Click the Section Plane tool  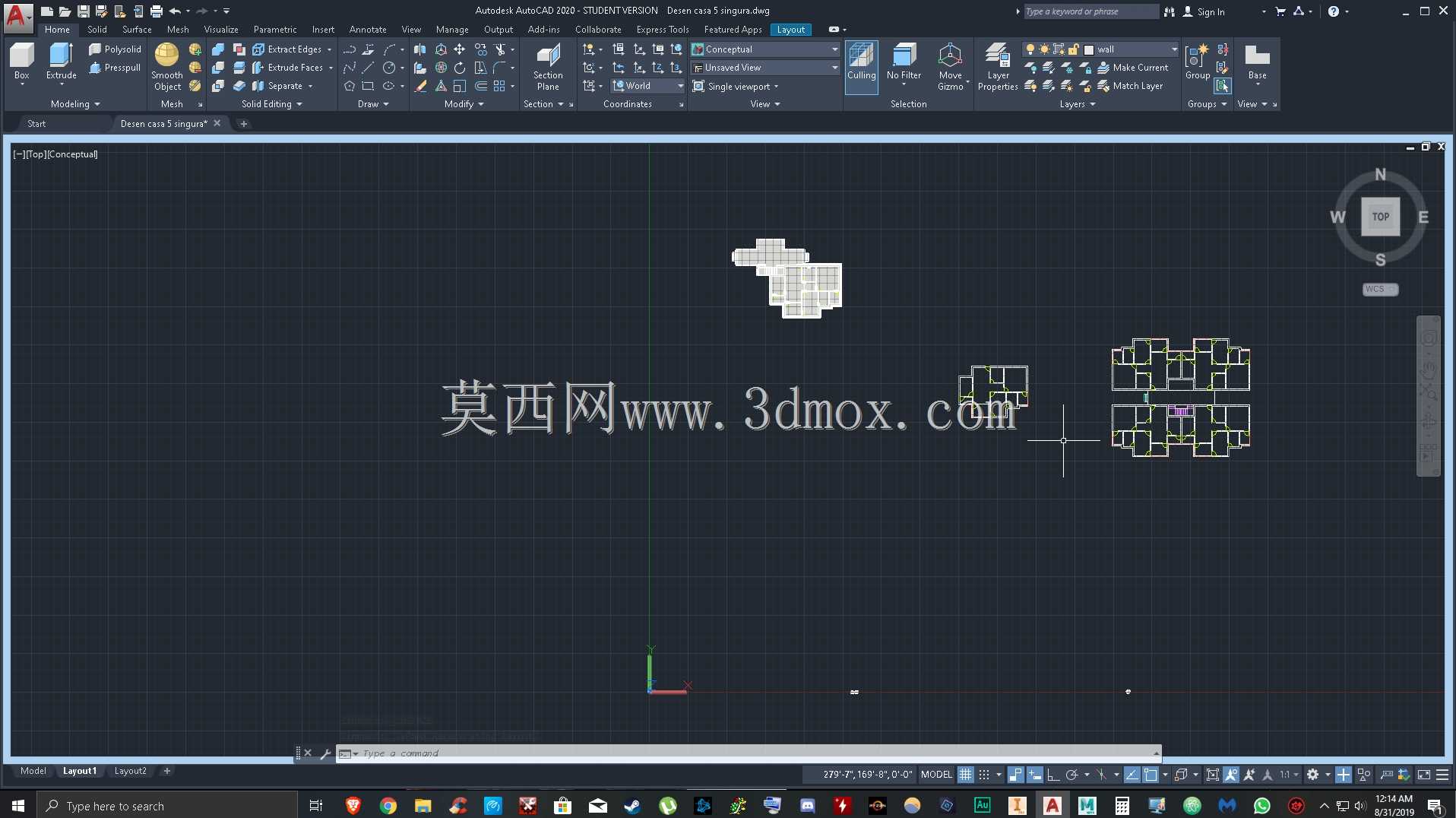tap(548, 67)
